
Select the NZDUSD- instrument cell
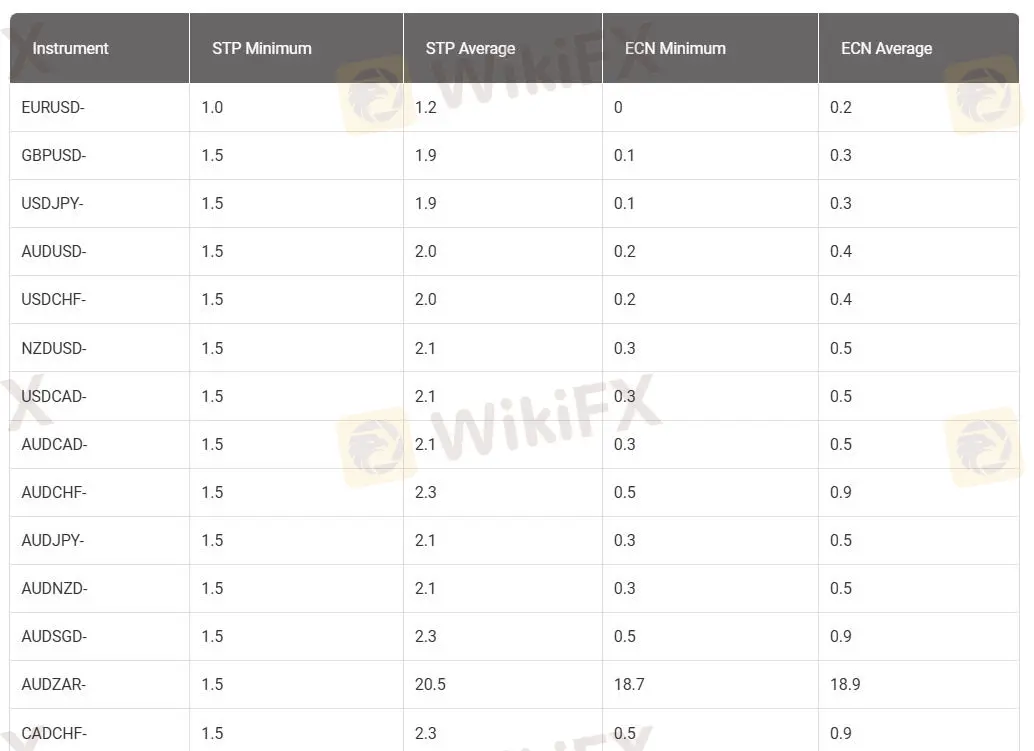[x=54, y=348]
